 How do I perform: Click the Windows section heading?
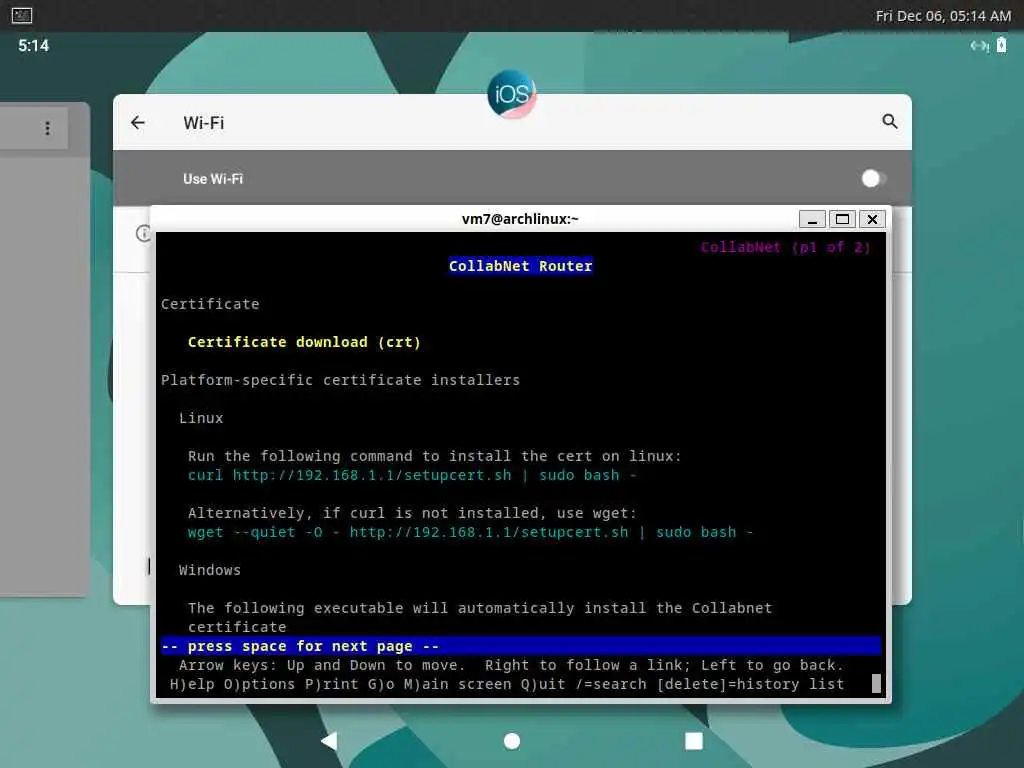pyautogui.click(x=210, y=570)
